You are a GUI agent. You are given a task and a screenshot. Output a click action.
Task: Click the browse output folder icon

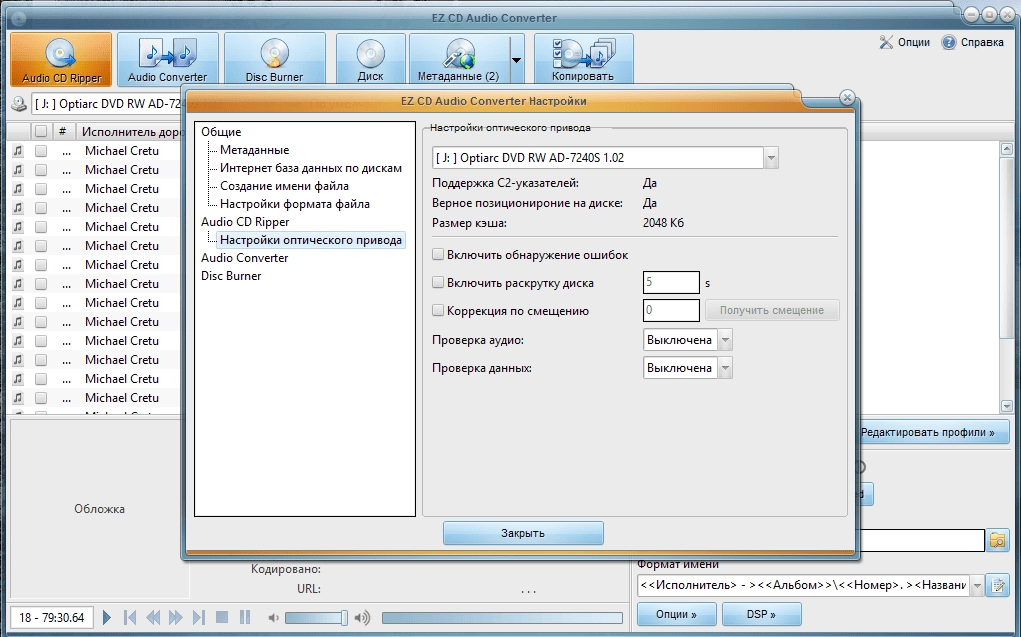pos(998,540)
